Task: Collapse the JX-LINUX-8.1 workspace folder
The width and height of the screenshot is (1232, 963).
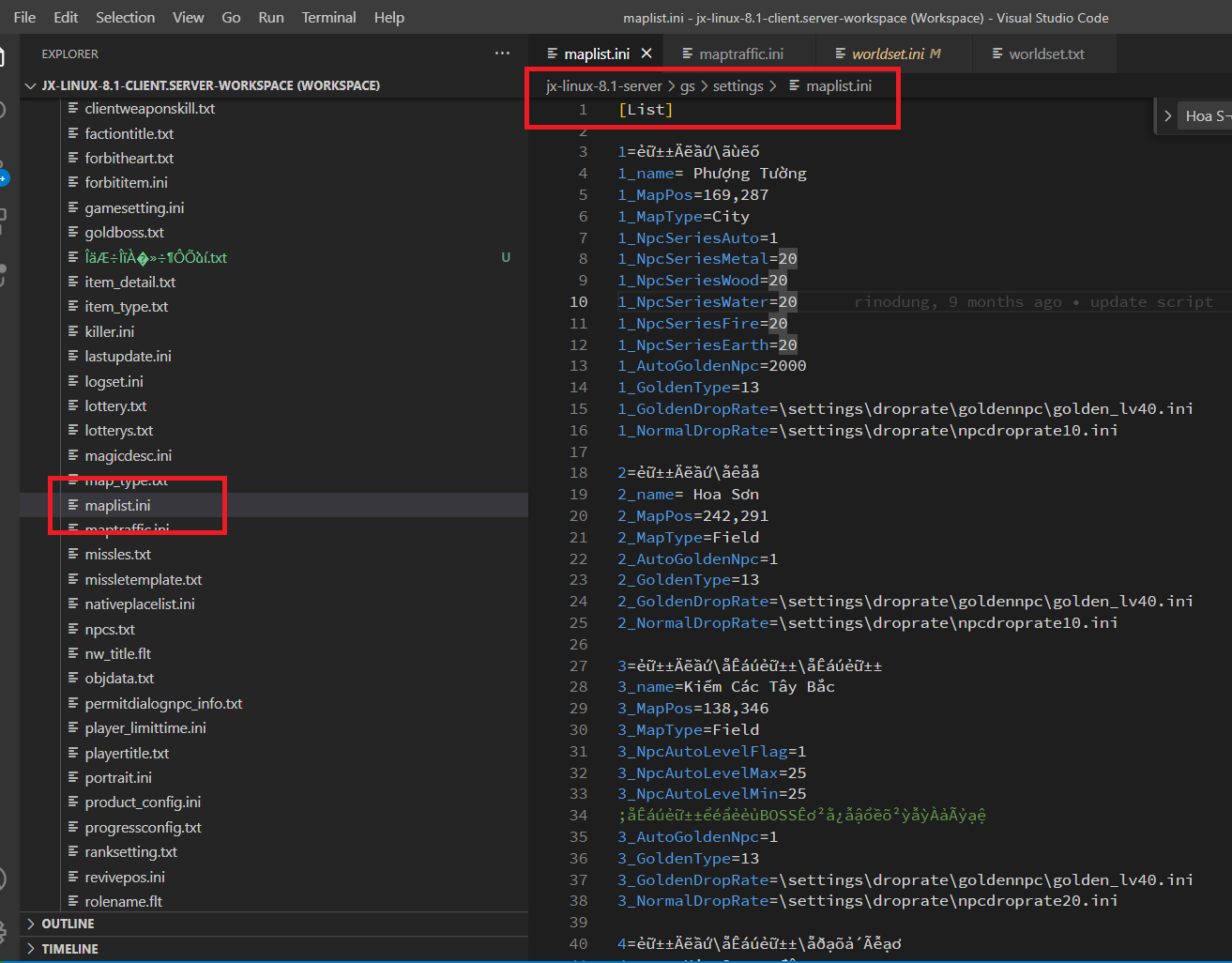Action: coord(31,84)
